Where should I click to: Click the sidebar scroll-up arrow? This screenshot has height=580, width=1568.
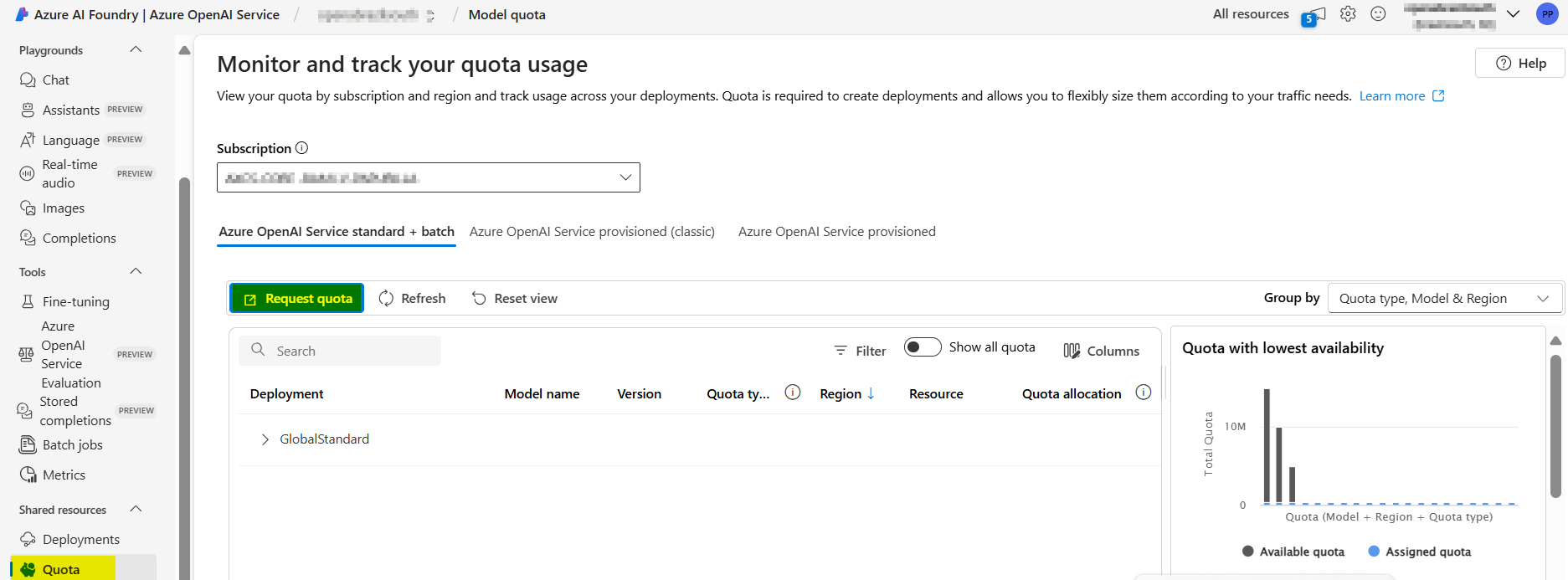coord(184,50)
